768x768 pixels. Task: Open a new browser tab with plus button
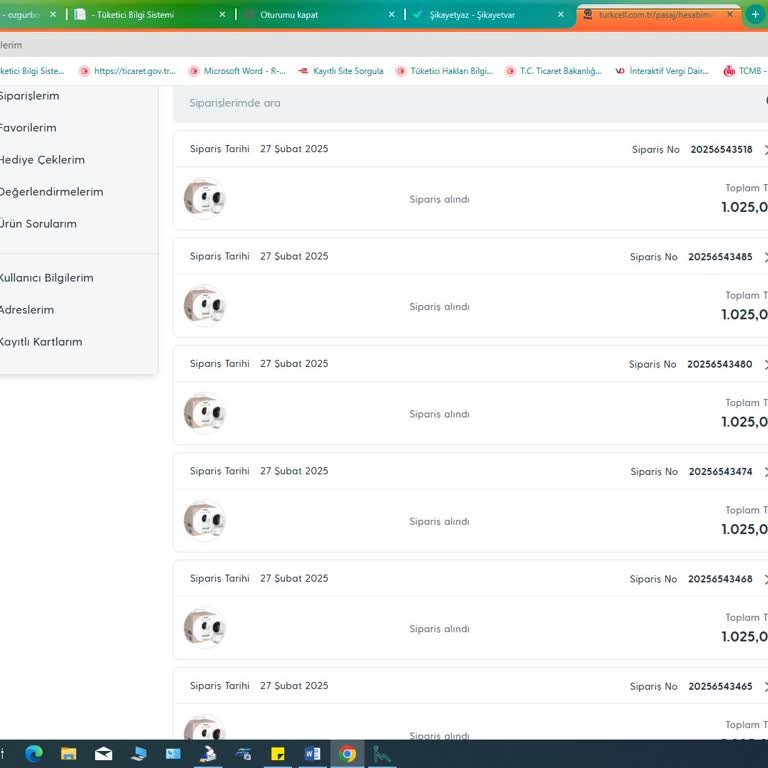pyautogui.click(x=755, y=15)
